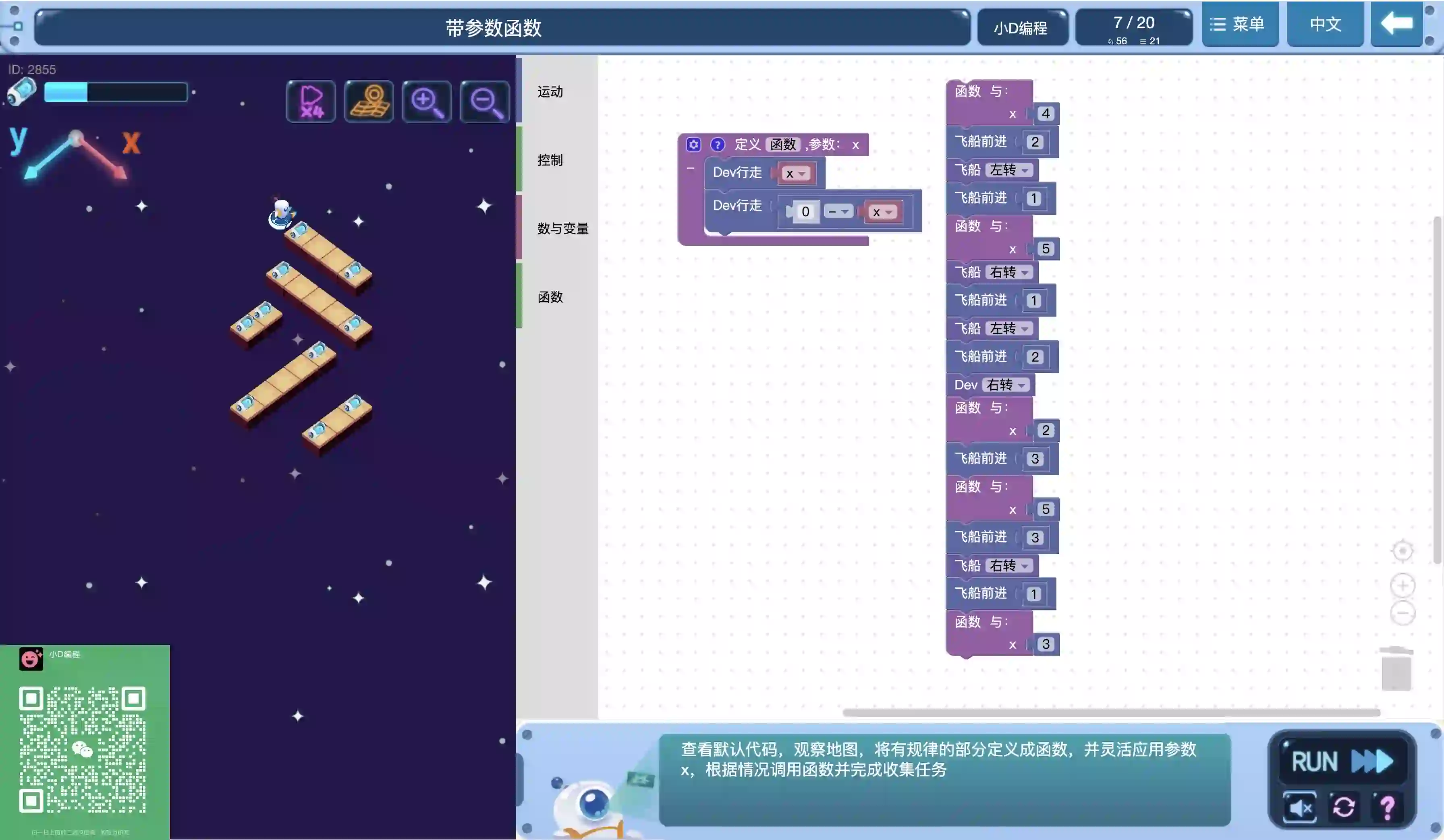Select the 运动 block category
The image size is (1444, 840).
[x=550, y=92]
